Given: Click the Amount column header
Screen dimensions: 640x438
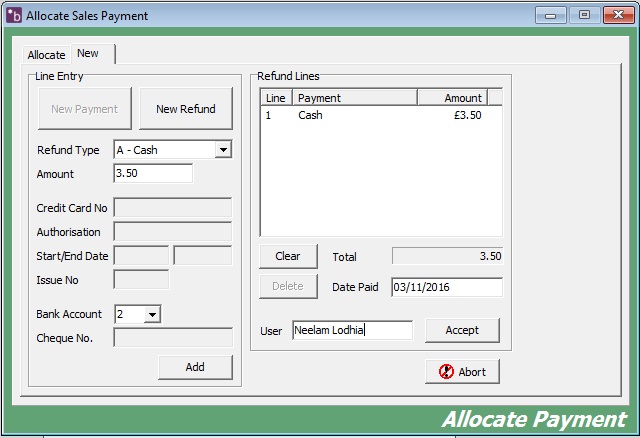Looking at the screenshot, I should coord(453,98).
